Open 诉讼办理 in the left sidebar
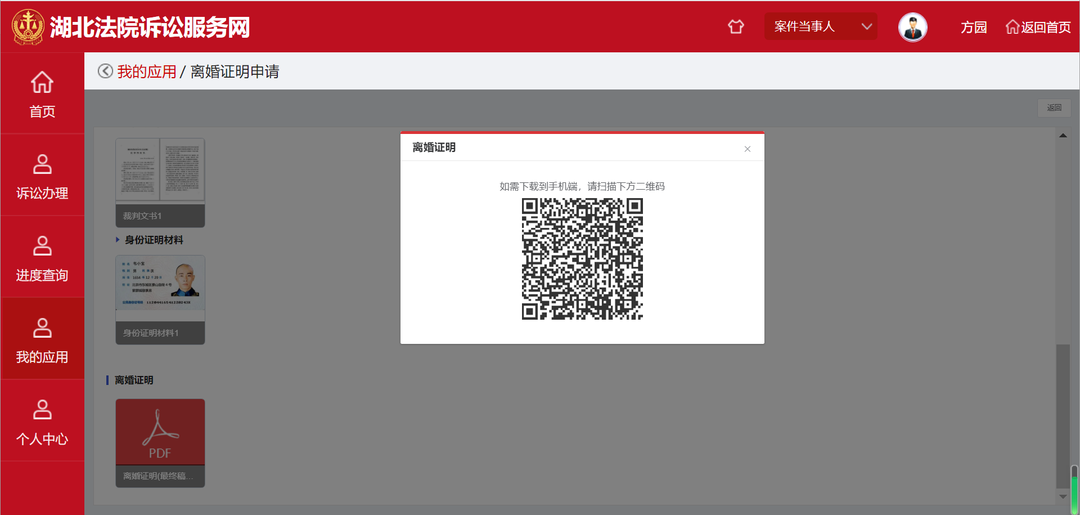 pos(42,176)
